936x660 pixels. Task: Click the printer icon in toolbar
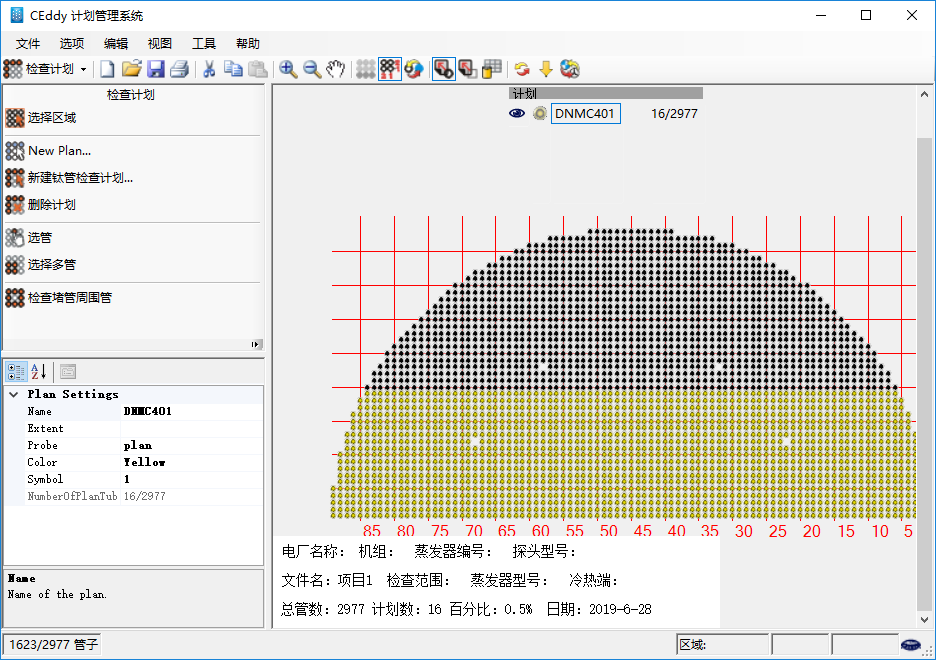180,69
